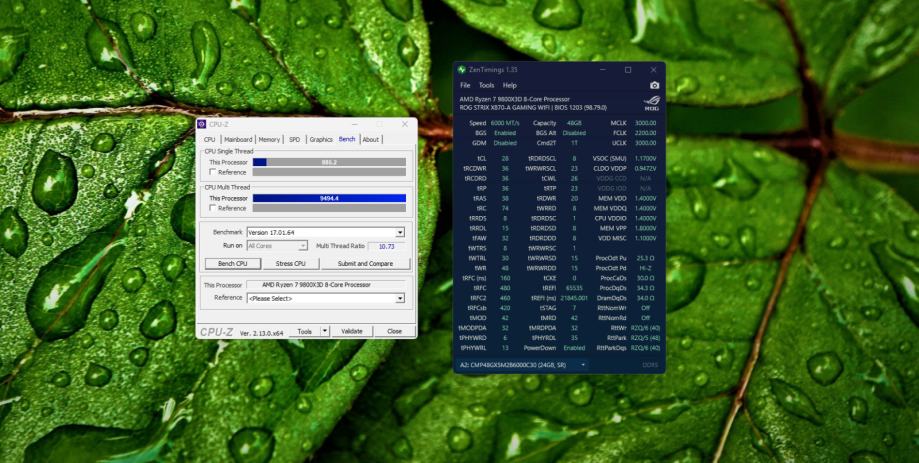Switch to the SPD tab
919x463 pixels.
(294, 139)
